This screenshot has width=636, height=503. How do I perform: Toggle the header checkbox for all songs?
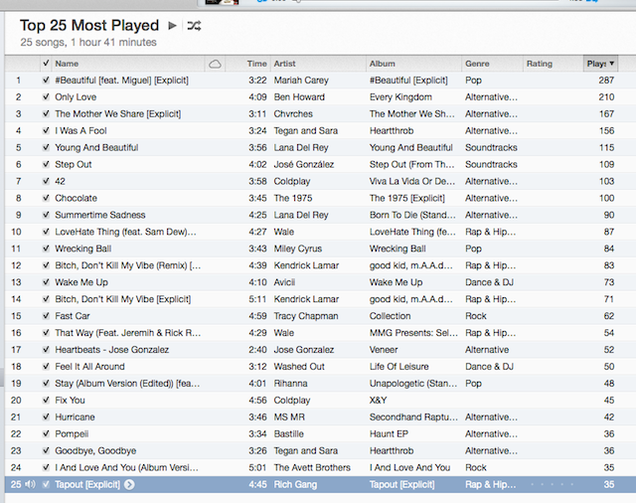pos(46,63)
